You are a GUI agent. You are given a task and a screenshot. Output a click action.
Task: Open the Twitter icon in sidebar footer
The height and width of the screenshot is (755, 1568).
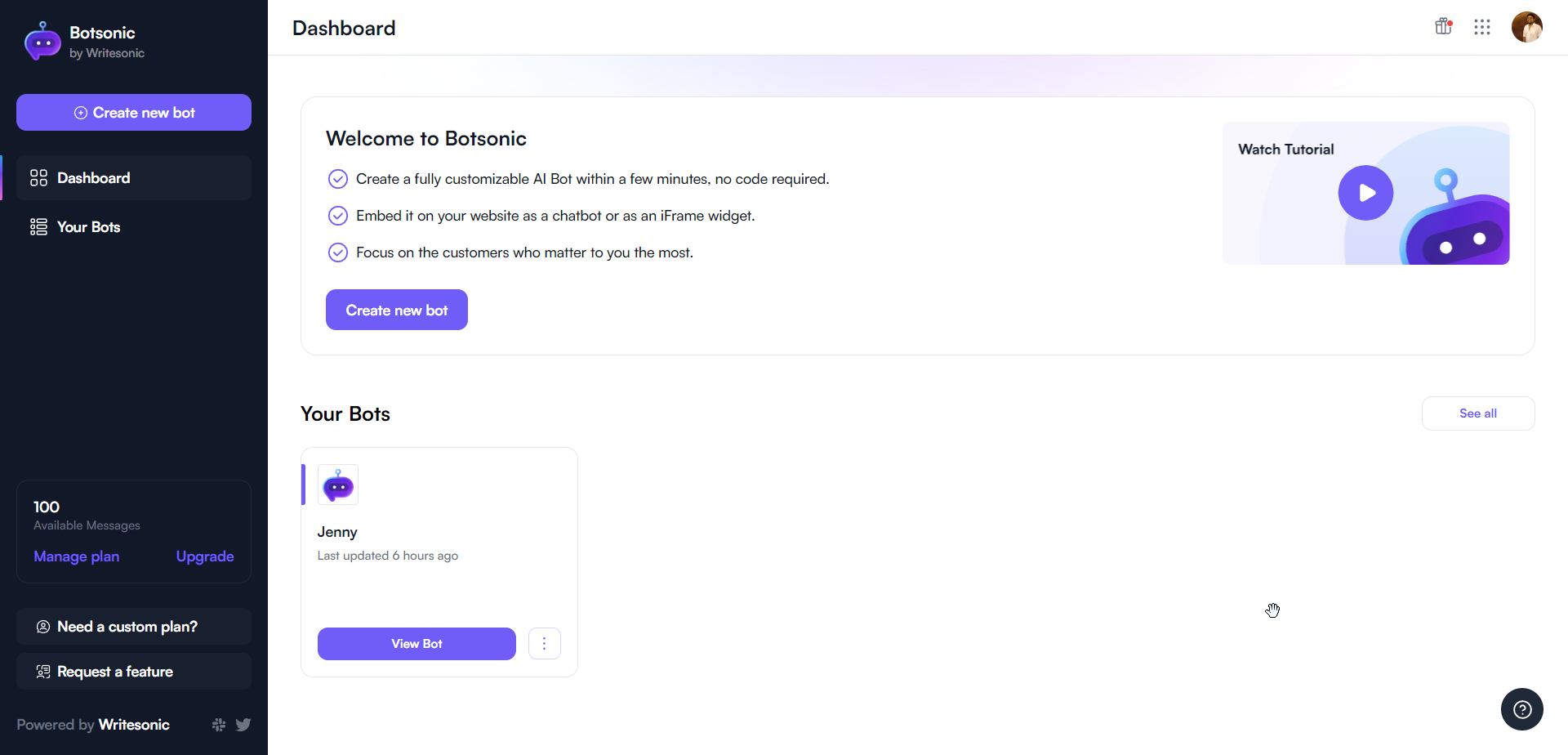243,724
